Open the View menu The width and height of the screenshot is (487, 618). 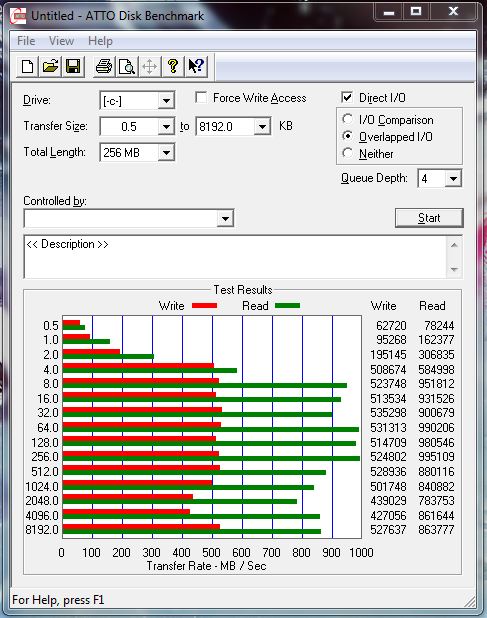point(61,41)
